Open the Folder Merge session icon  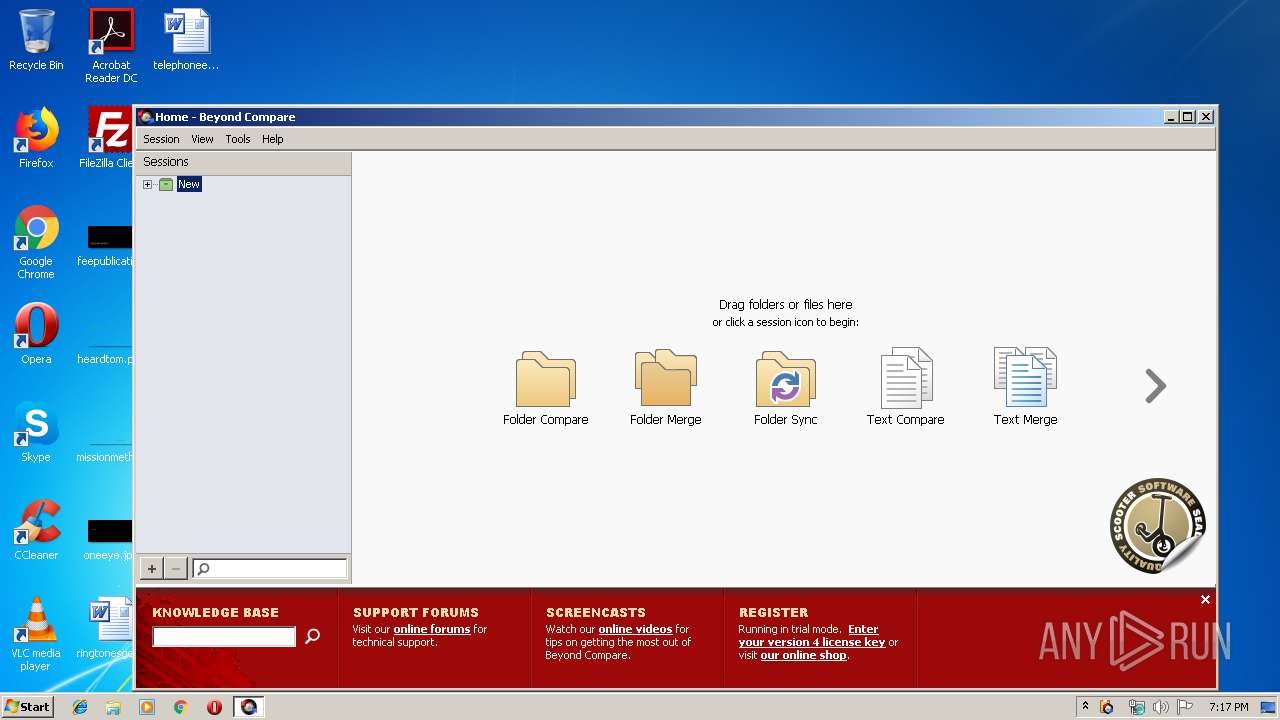click(665, 388)
